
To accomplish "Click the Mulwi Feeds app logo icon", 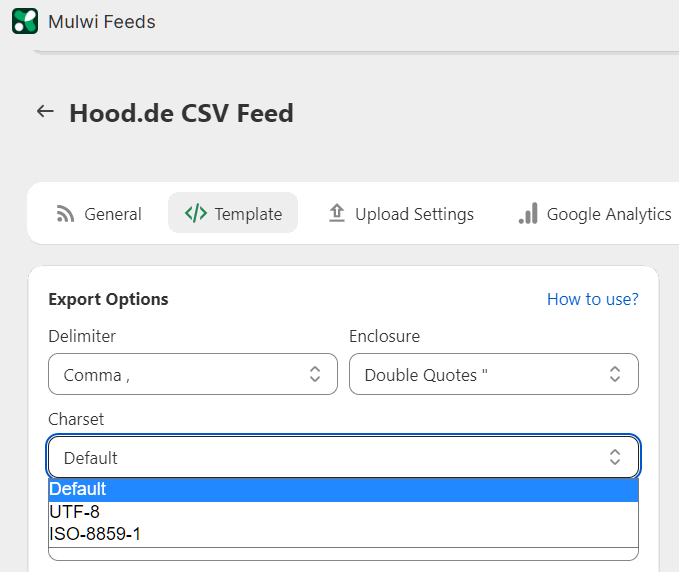I will click(x=25, y=21).
